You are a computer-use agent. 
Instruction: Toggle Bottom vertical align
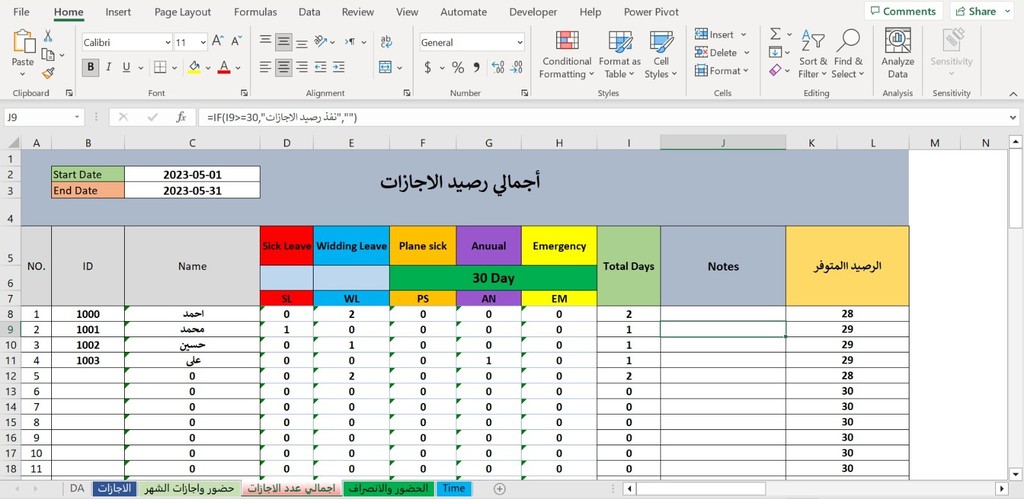tap(302, 44)
